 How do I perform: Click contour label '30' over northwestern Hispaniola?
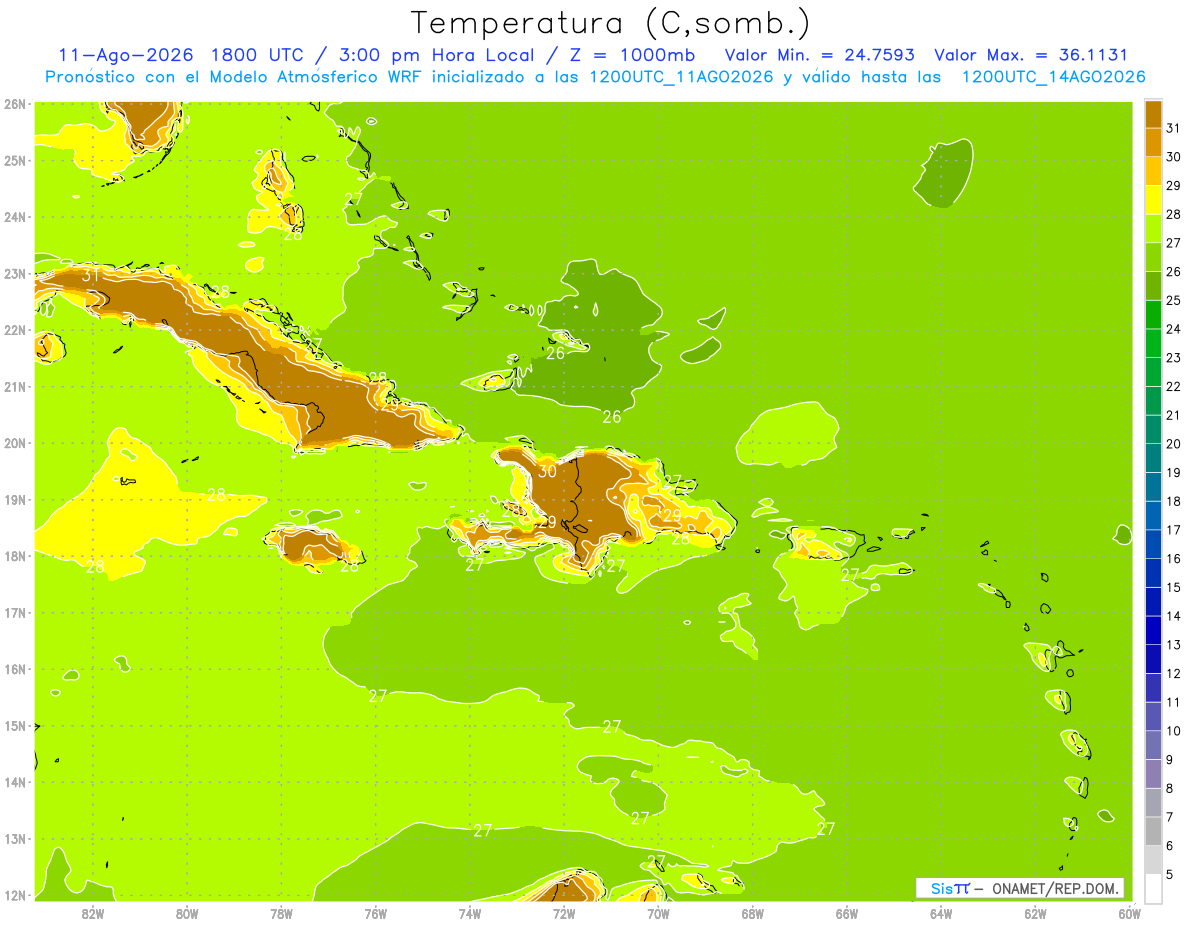point(547,471)
